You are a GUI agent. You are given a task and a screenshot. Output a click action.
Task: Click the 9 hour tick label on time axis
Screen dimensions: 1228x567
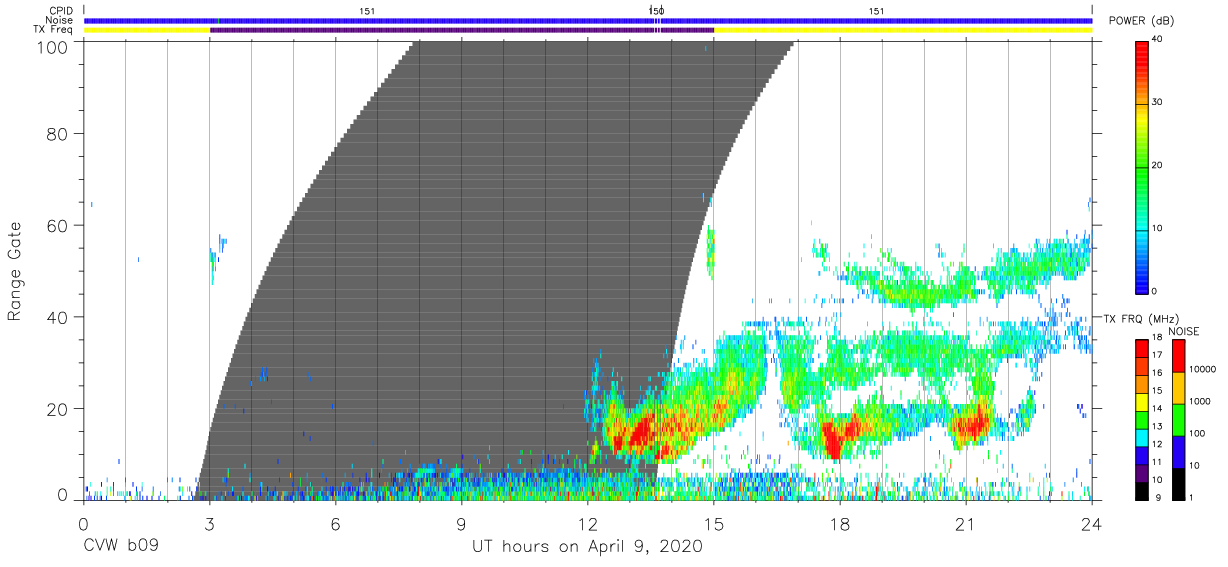click(461, 524)
